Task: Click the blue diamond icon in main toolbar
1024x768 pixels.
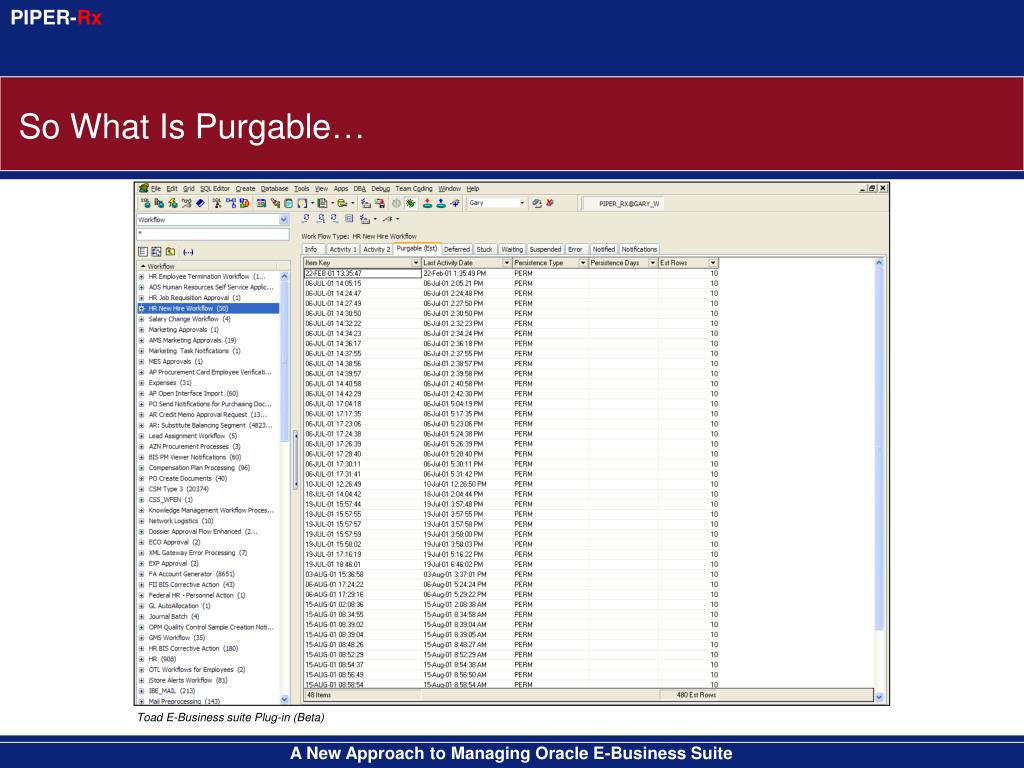Action: point(200,203)
